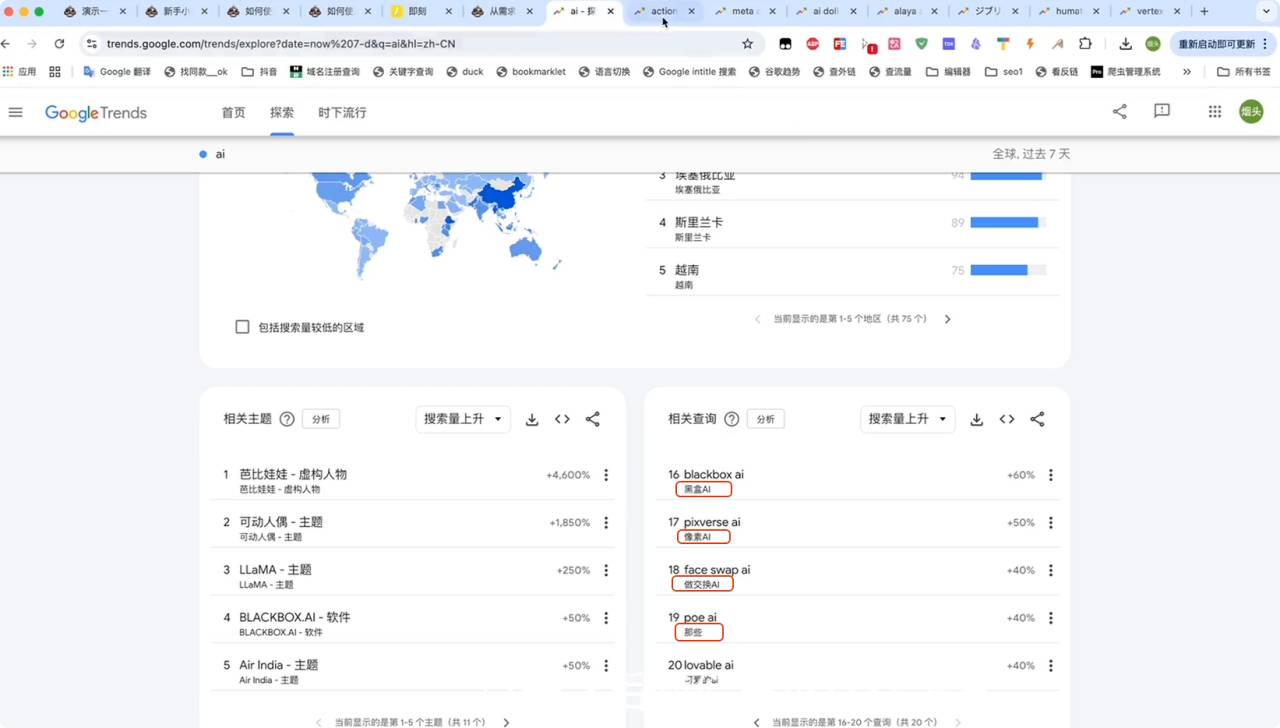Open more options for blackbox ai row
This screenshot has width=1280, height=728.
(x=1050, y=475)
